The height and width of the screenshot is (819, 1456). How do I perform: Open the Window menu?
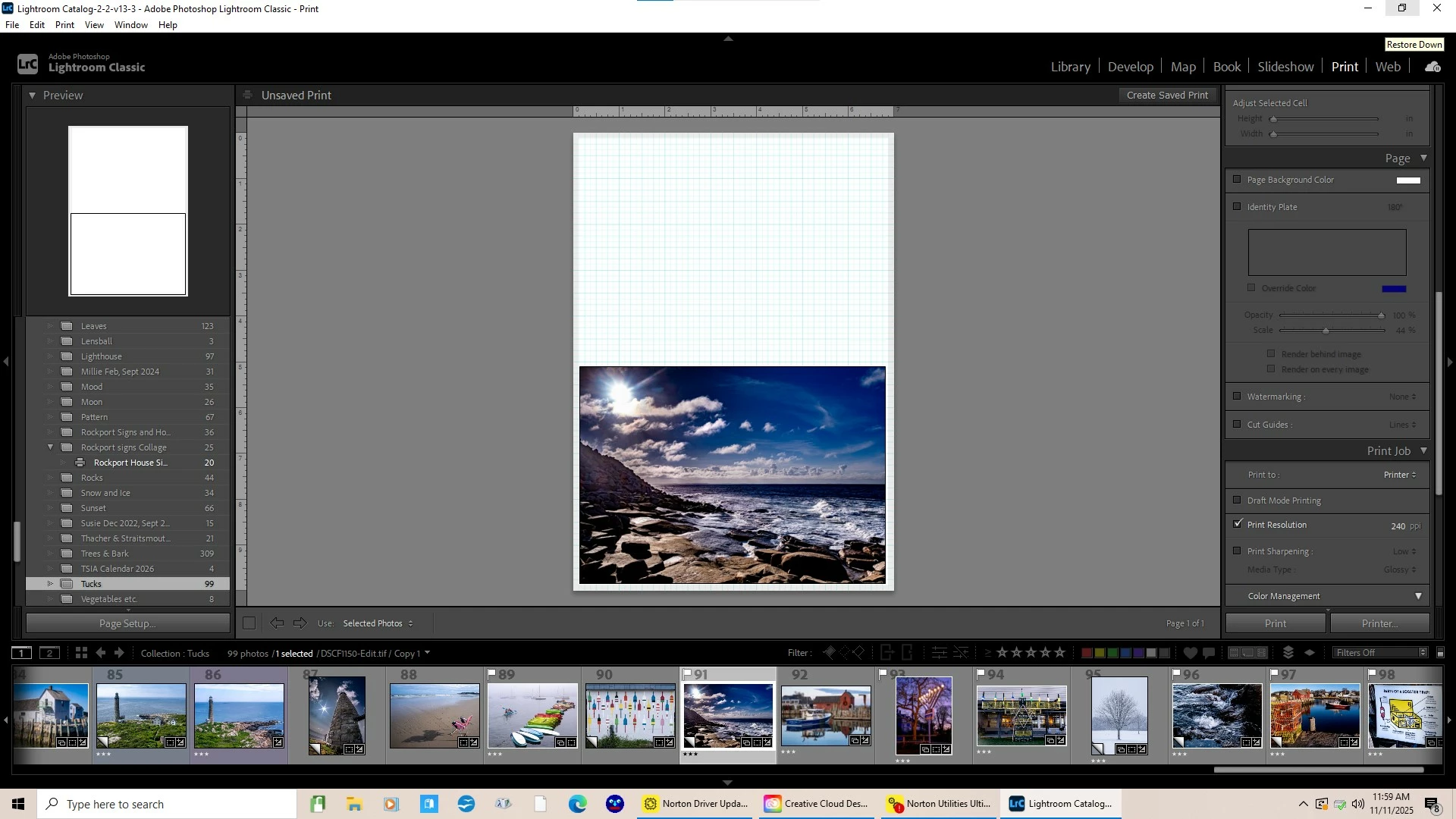click(x=130, y=25)
